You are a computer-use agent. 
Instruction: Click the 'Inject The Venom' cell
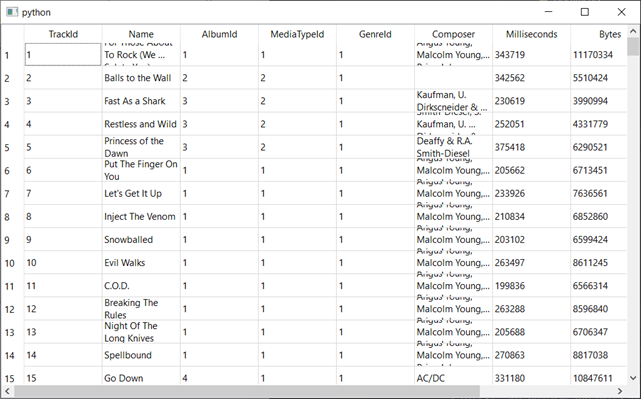(x=141, y=216)
